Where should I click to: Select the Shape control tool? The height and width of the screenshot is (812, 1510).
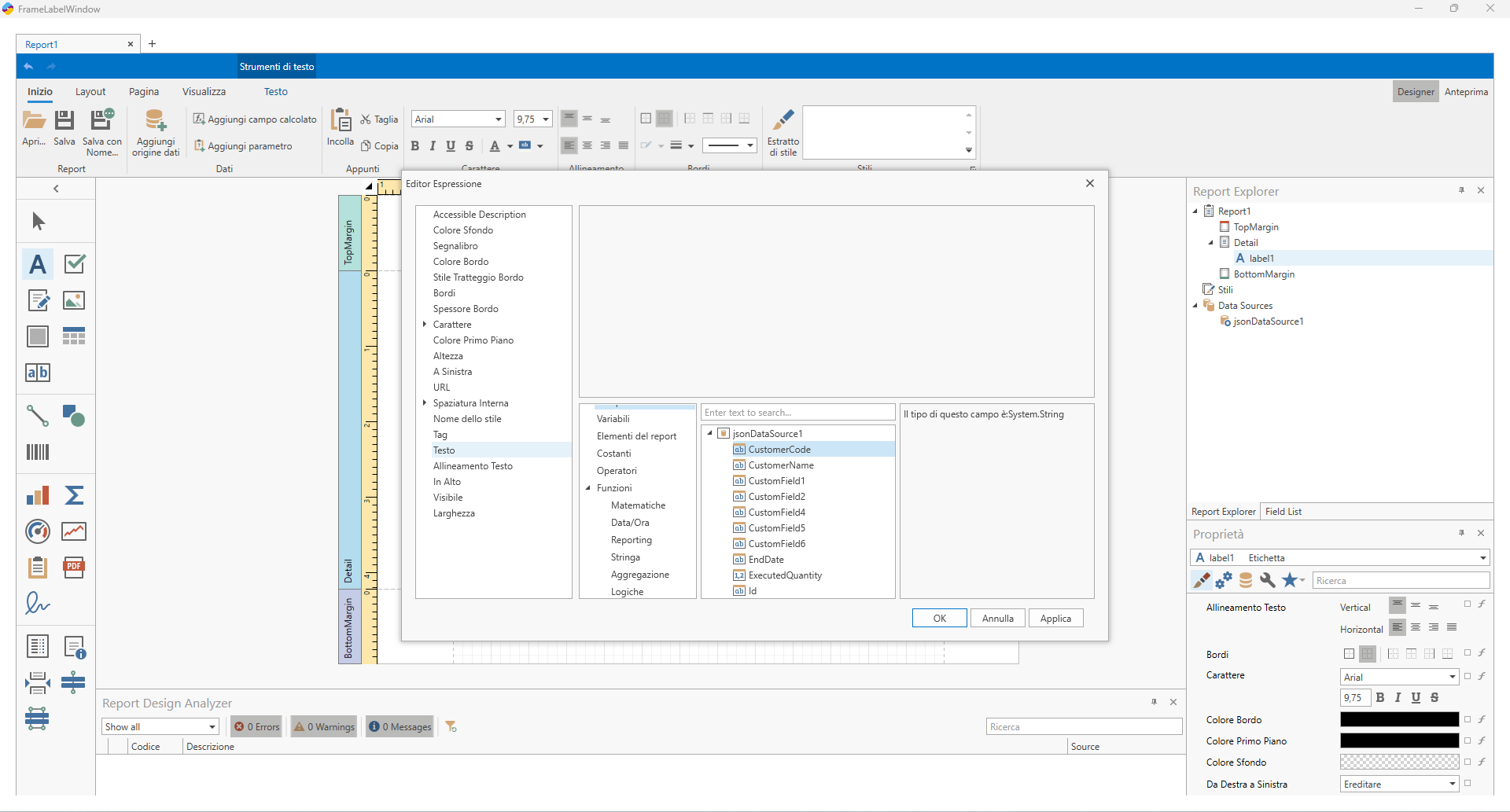(x=74, y=415)
